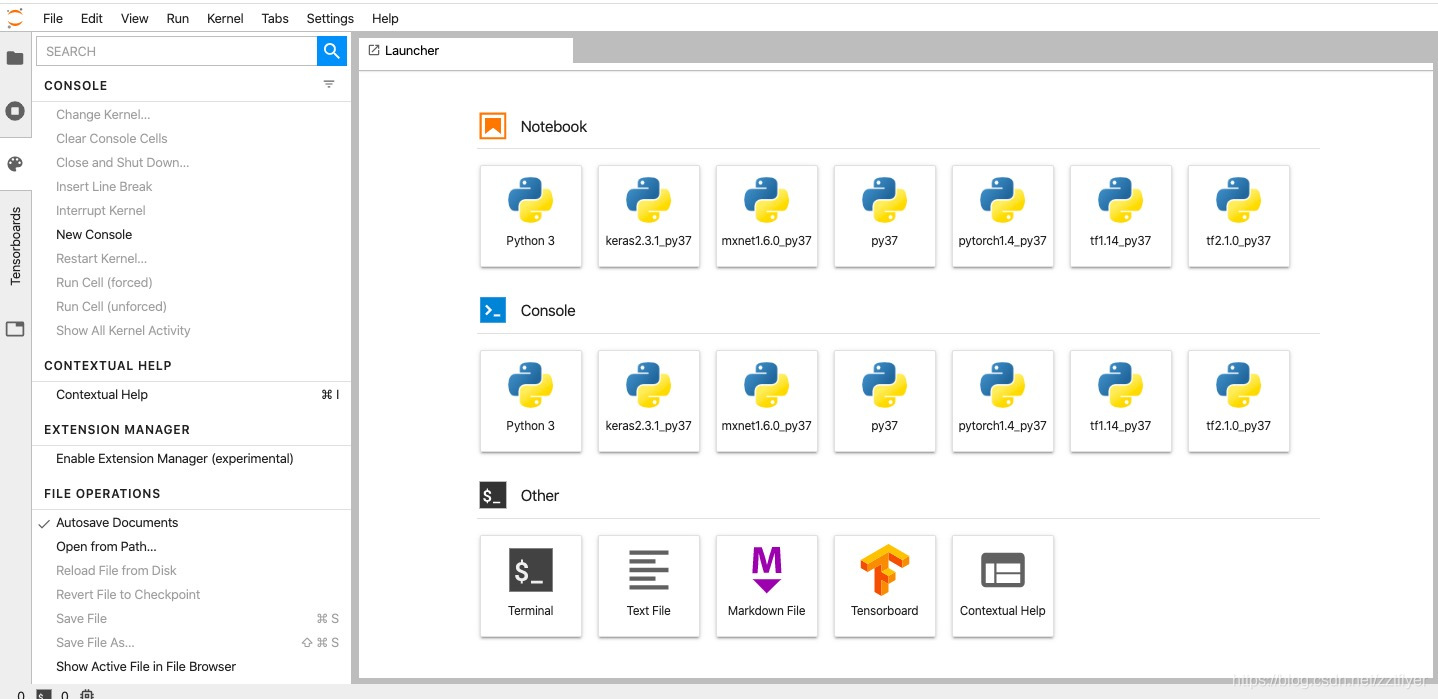Image resolution: width=1438 pixels, height=699 pixels.
Task: Click Reload File from Disk command
Action: point(193,571)
